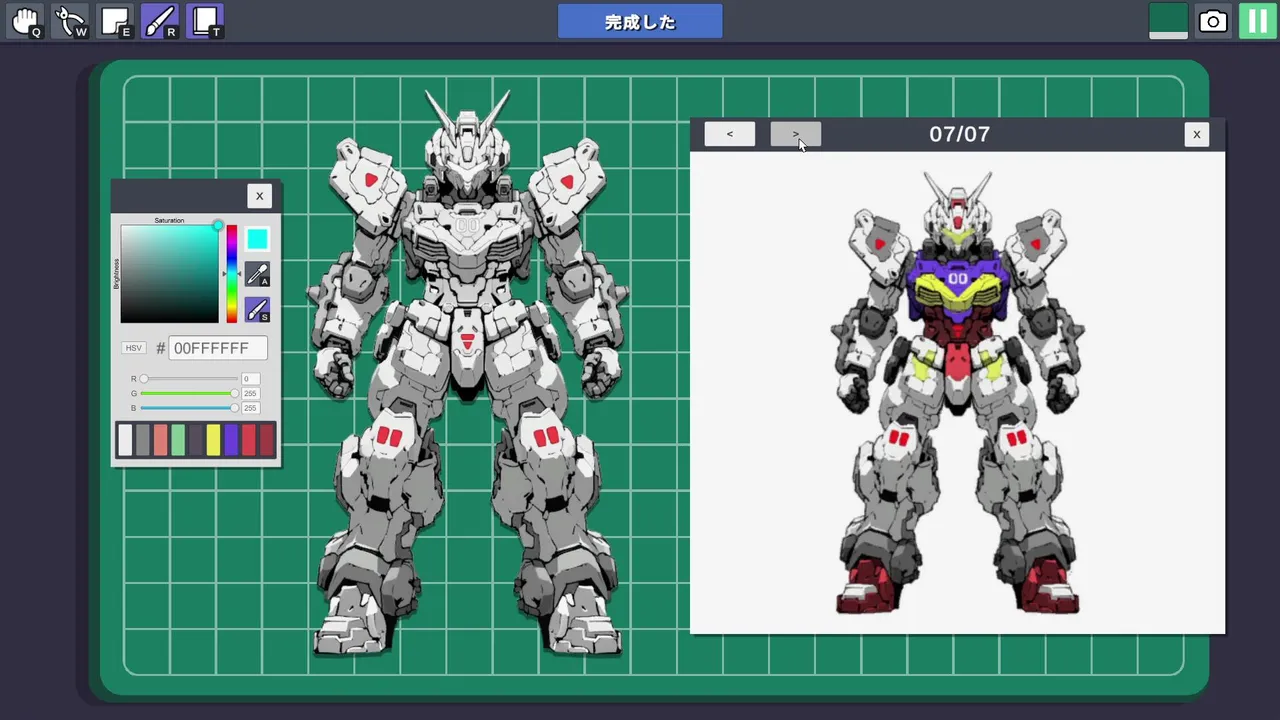Pick the purple-blue palette swatch
The width and height of the screenshot is (1280, 720).
(x=231, y=440)
